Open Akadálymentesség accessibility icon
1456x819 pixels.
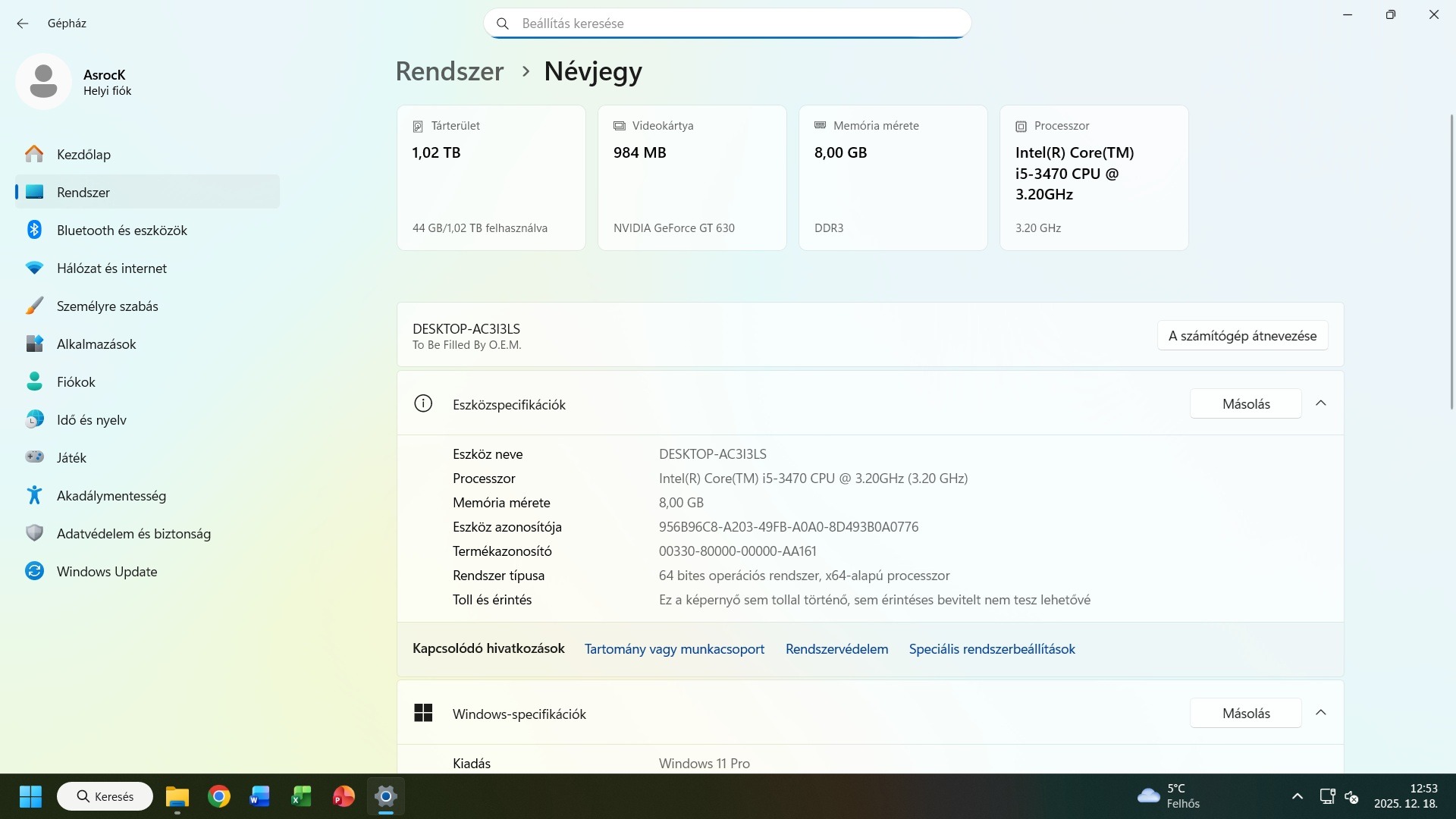point(34,495)
